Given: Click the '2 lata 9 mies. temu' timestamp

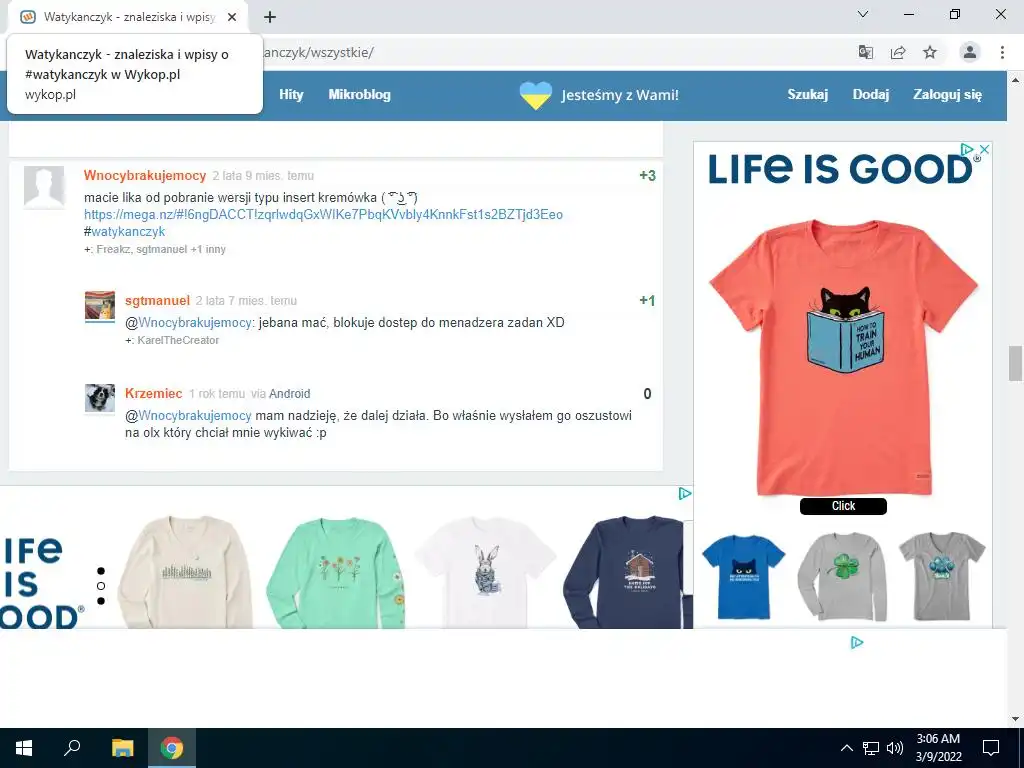Looking at the screenshot, I should pyautogui.click(x=263, y=176).
